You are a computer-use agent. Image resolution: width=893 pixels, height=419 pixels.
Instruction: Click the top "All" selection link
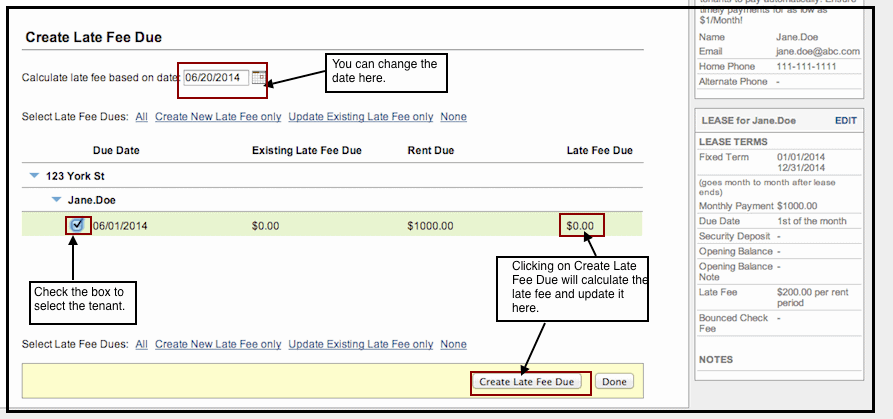coord(141,117)
